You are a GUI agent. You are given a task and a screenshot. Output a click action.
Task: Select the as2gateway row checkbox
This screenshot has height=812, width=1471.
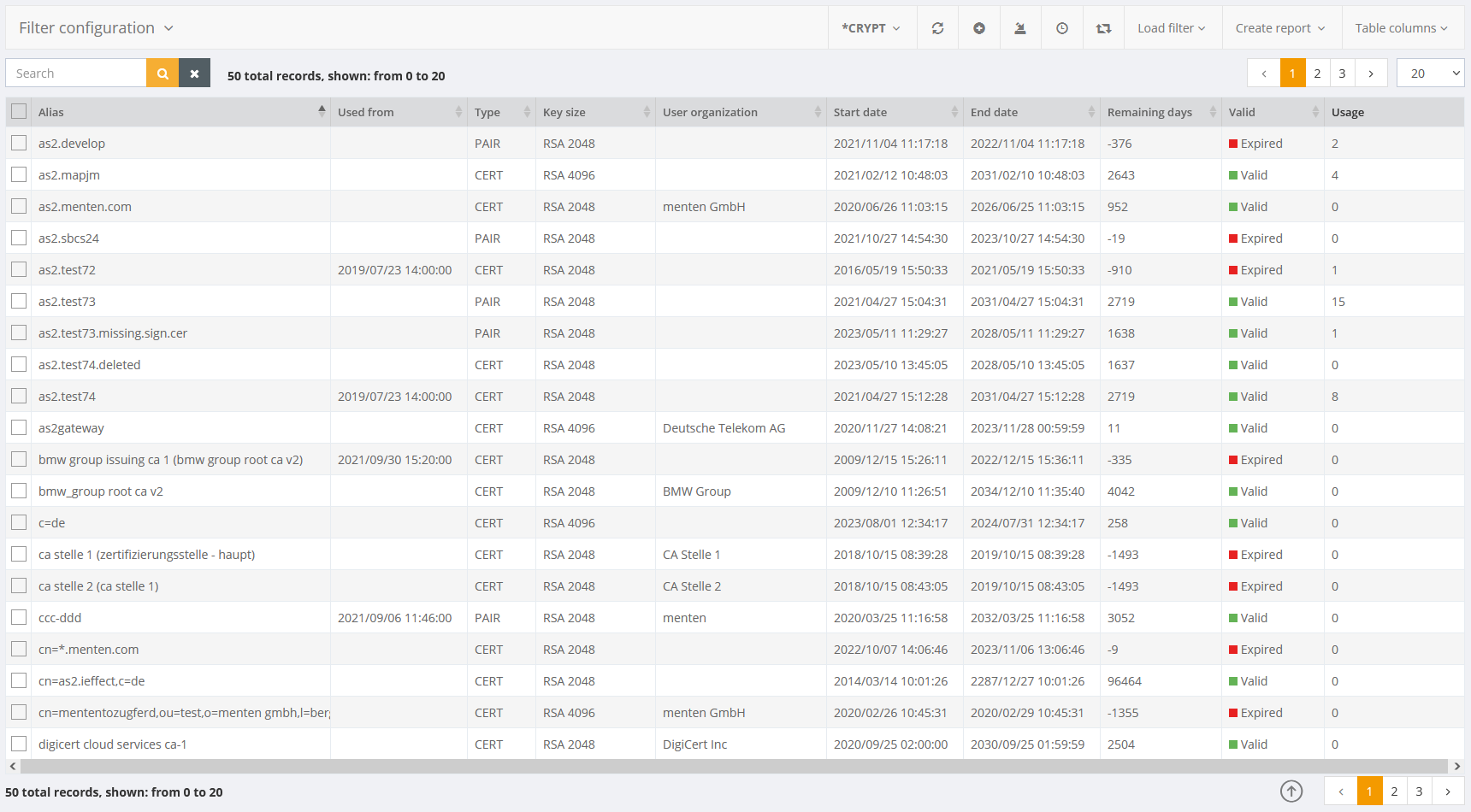click(19, 428)
